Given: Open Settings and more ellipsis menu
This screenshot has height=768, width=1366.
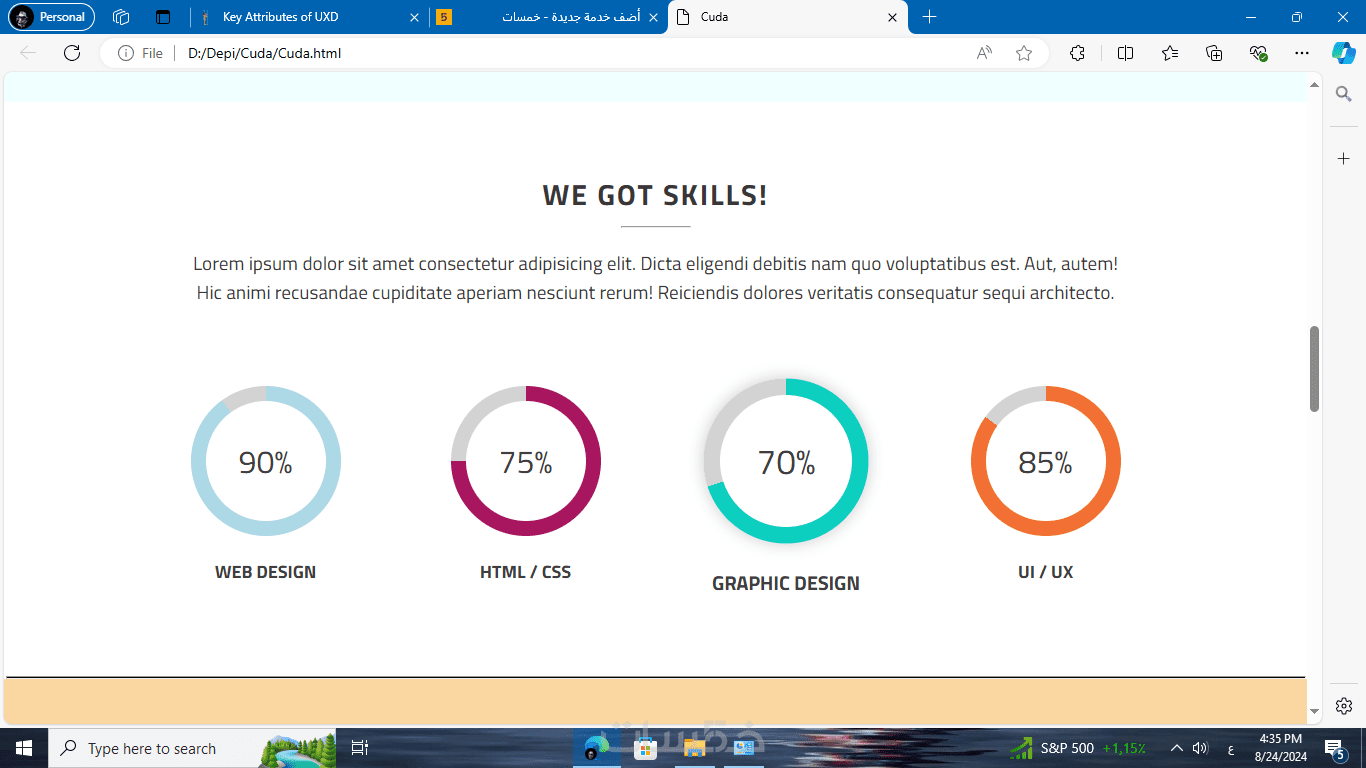Looking at the screenshot, I should 1301,53.
